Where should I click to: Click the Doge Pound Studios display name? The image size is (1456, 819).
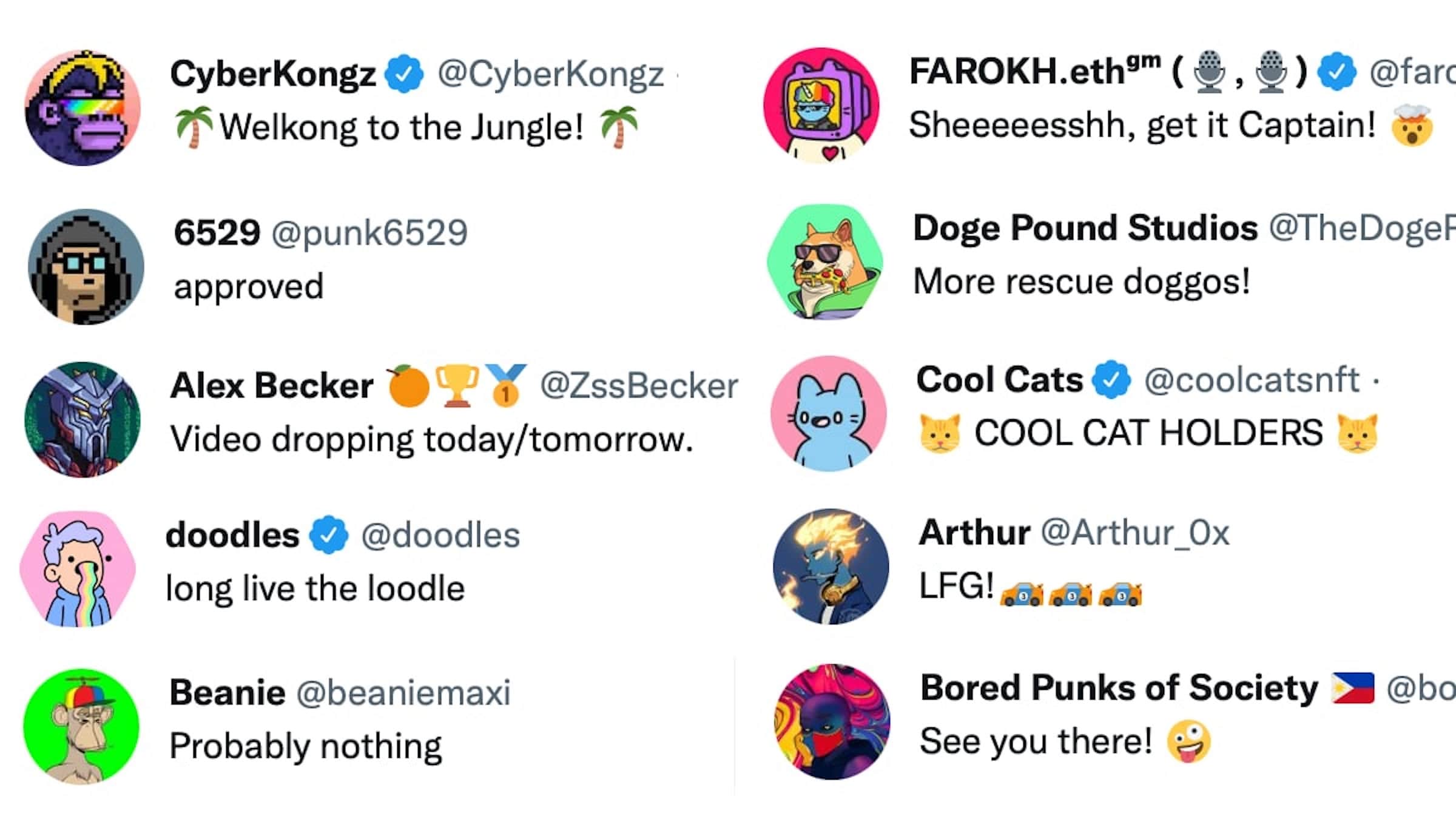[x=1085, y=228]
